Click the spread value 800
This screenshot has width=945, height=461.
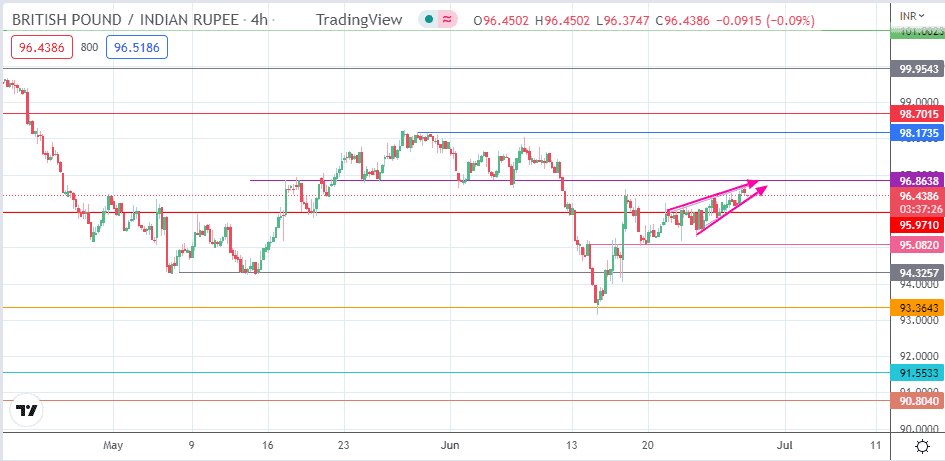coord(89,48)
